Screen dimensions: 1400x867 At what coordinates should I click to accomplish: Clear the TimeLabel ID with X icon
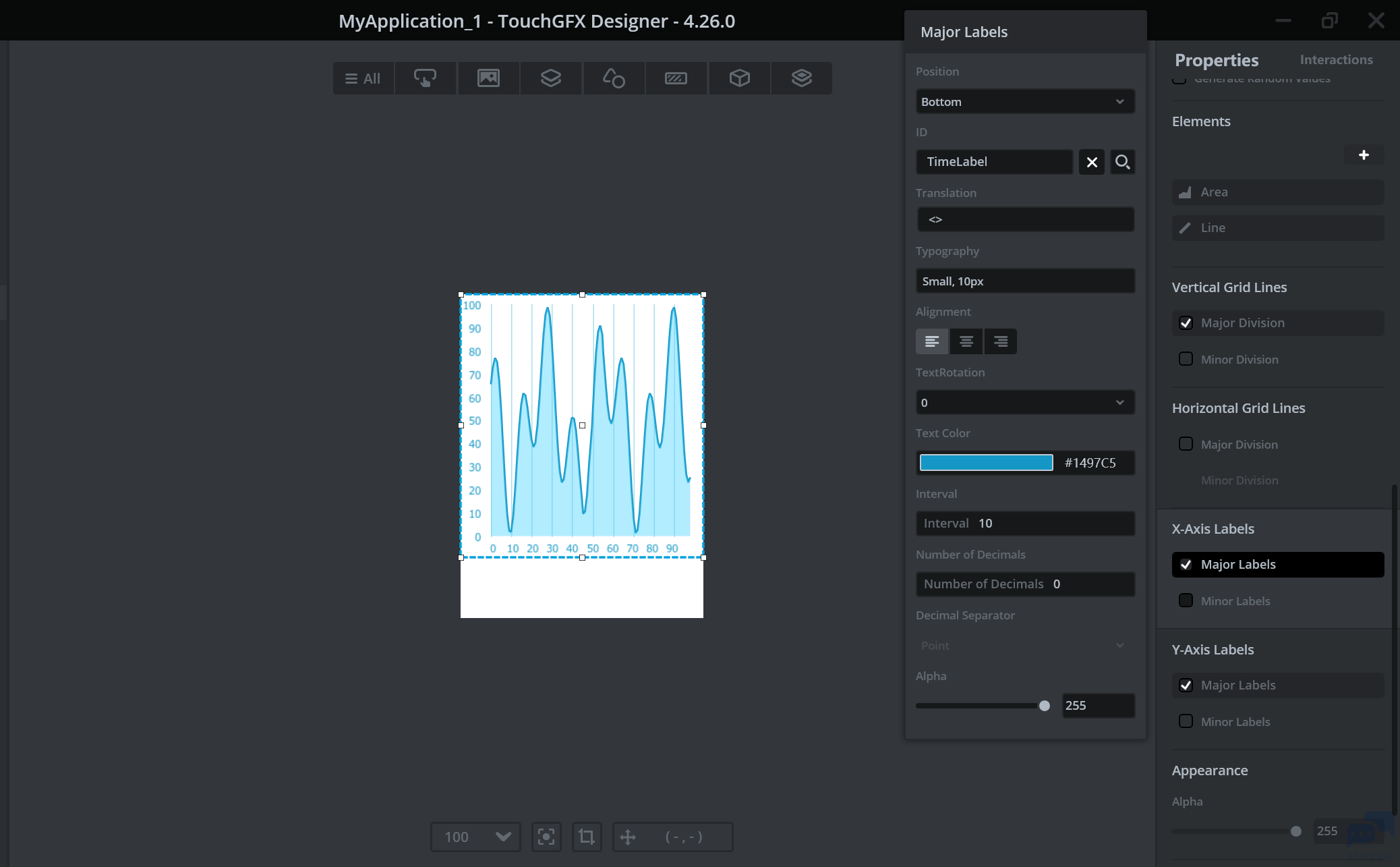click(x=1092, y=162)
